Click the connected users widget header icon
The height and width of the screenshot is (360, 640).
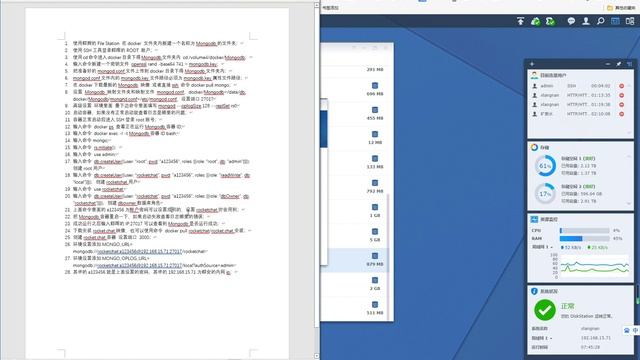point(534,76)
